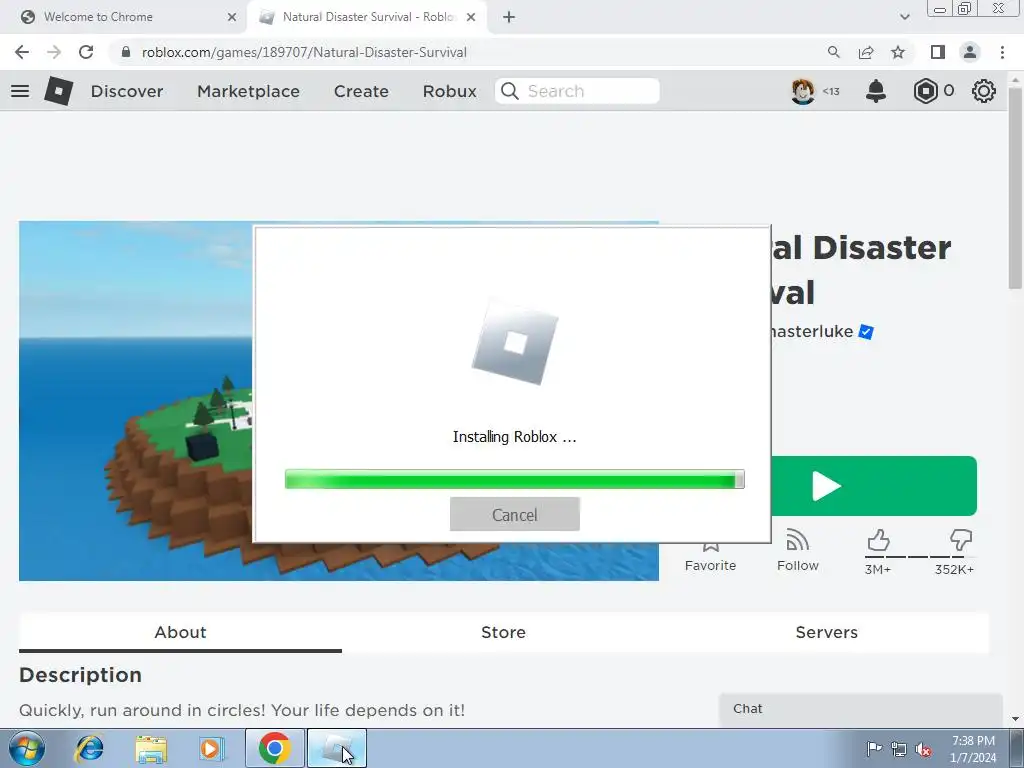Click the Favorite label
The width and height of the screenshot is (1024, 768).
(x=711, y=566)
